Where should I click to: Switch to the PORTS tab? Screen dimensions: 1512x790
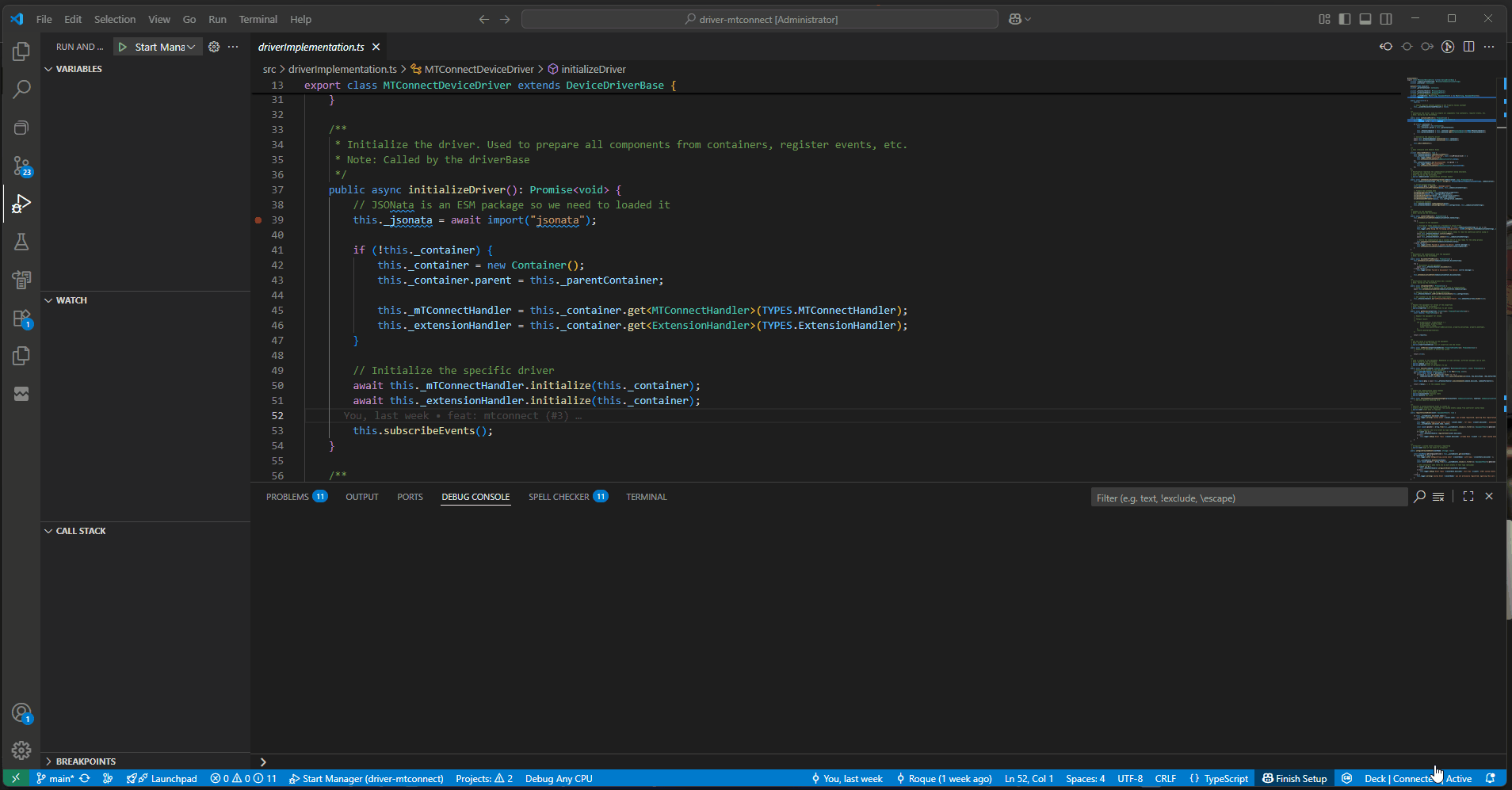point(410,497)
